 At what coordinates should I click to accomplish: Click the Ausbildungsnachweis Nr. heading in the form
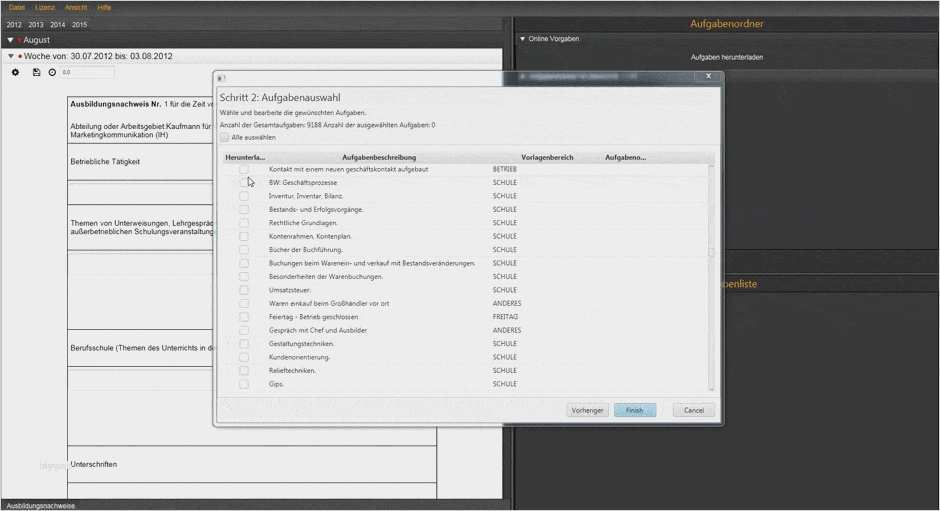[116, 104]
